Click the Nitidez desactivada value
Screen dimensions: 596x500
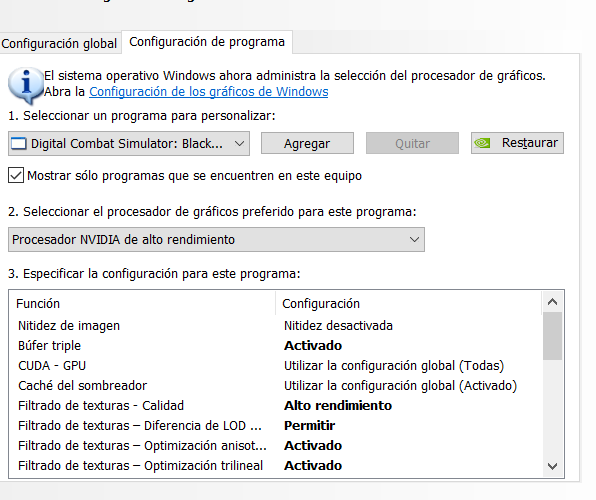[x=338, y=326]
